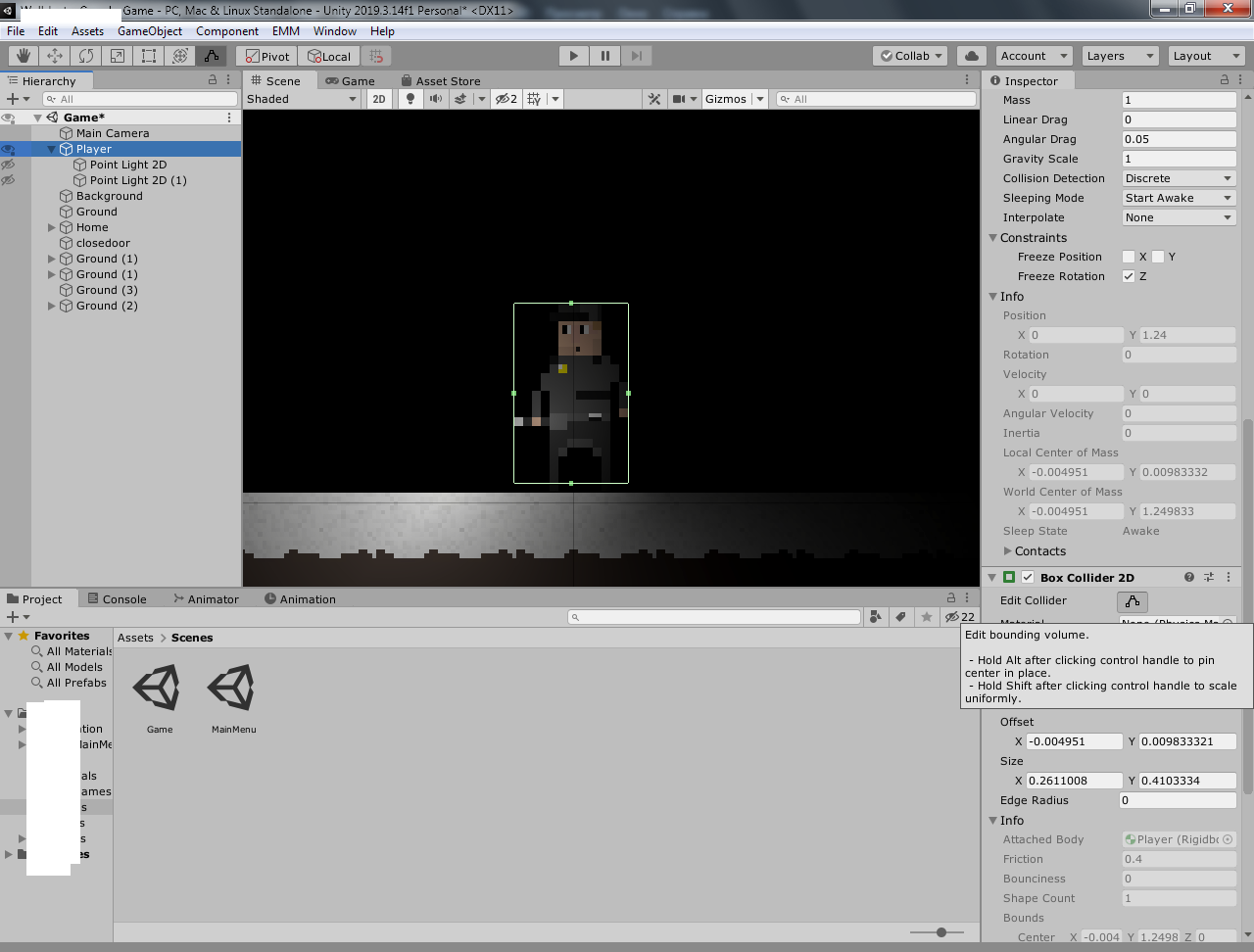Toggle Player visibility eye in Hierarchy
The width and height of the screenshot is (1254, 952).
click(8, 149)
